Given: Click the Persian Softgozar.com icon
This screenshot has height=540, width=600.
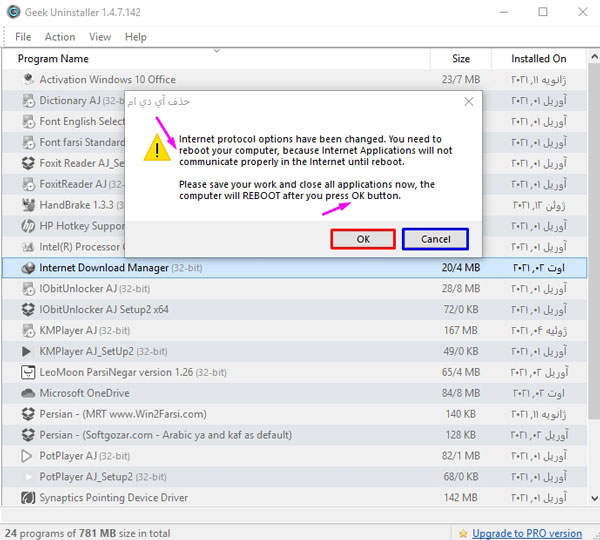Looking at the screenshot, I should click(28, 435).
